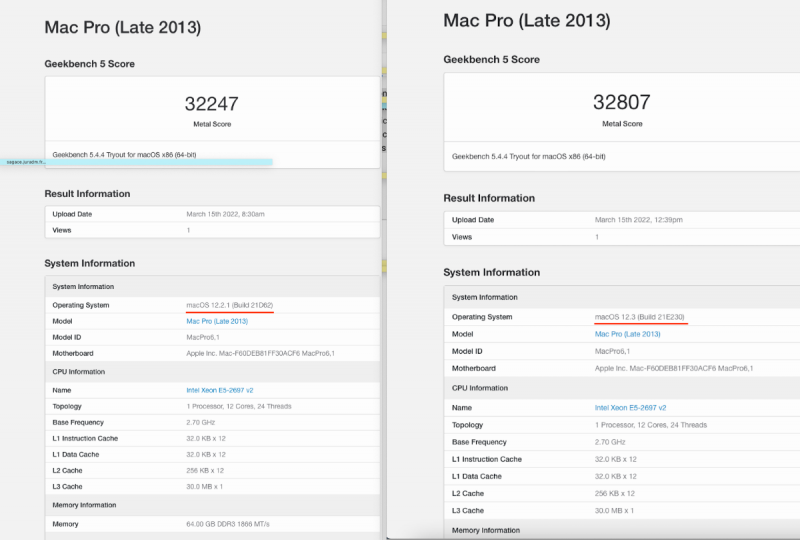
Task: Click the underlined macOS 12.2.1 (Build 21D62) text
Action: click(x=229, y=305)
